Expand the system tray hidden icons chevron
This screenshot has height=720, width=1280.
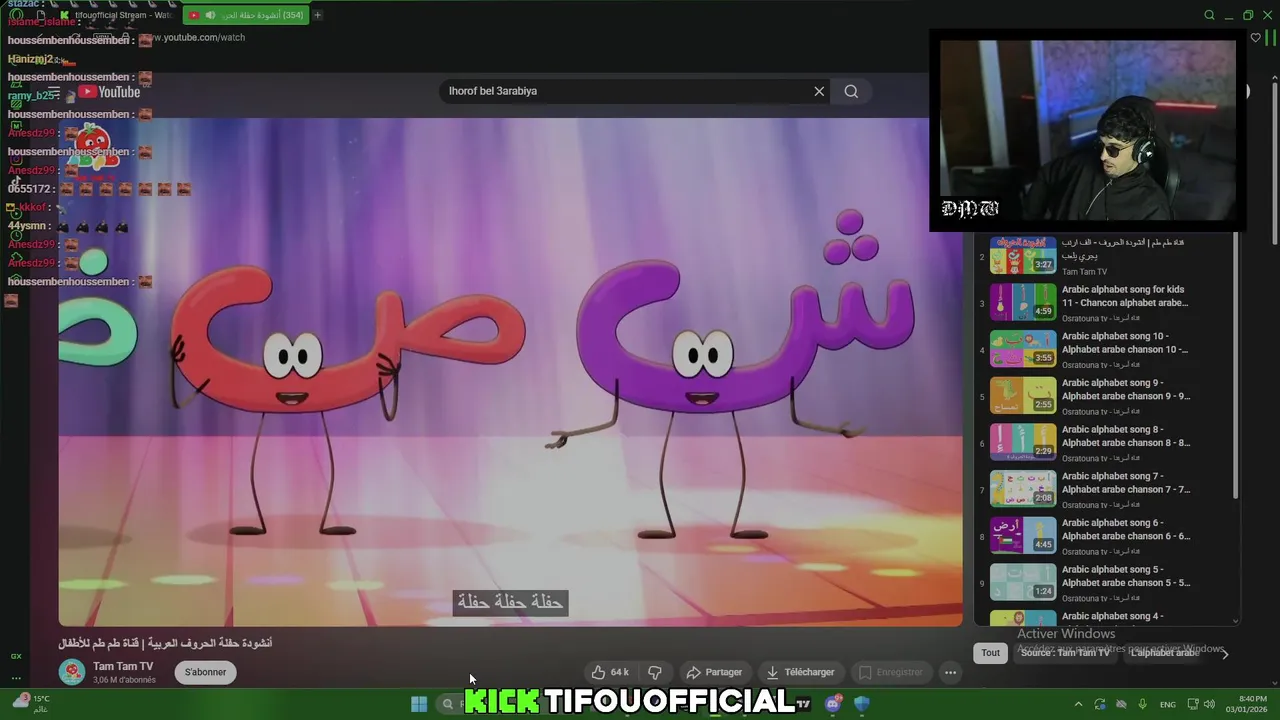pos(1078,704)
